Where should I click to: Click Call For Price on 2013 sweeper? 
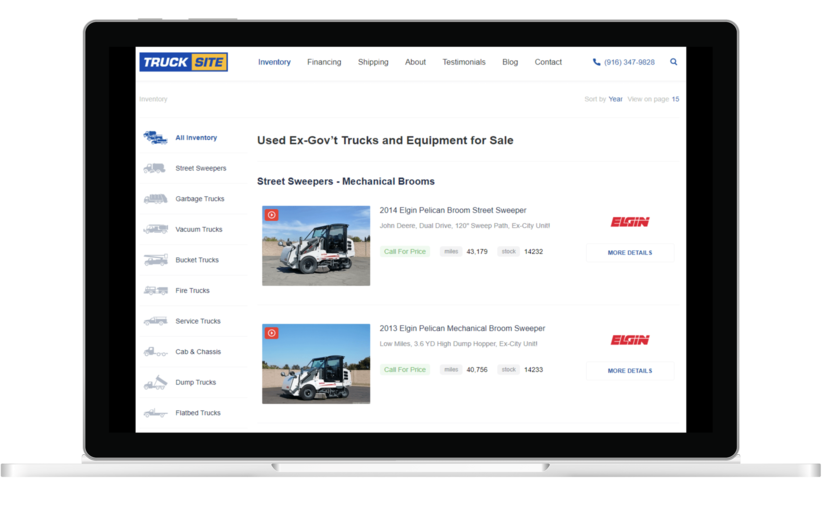coord(405,370)
